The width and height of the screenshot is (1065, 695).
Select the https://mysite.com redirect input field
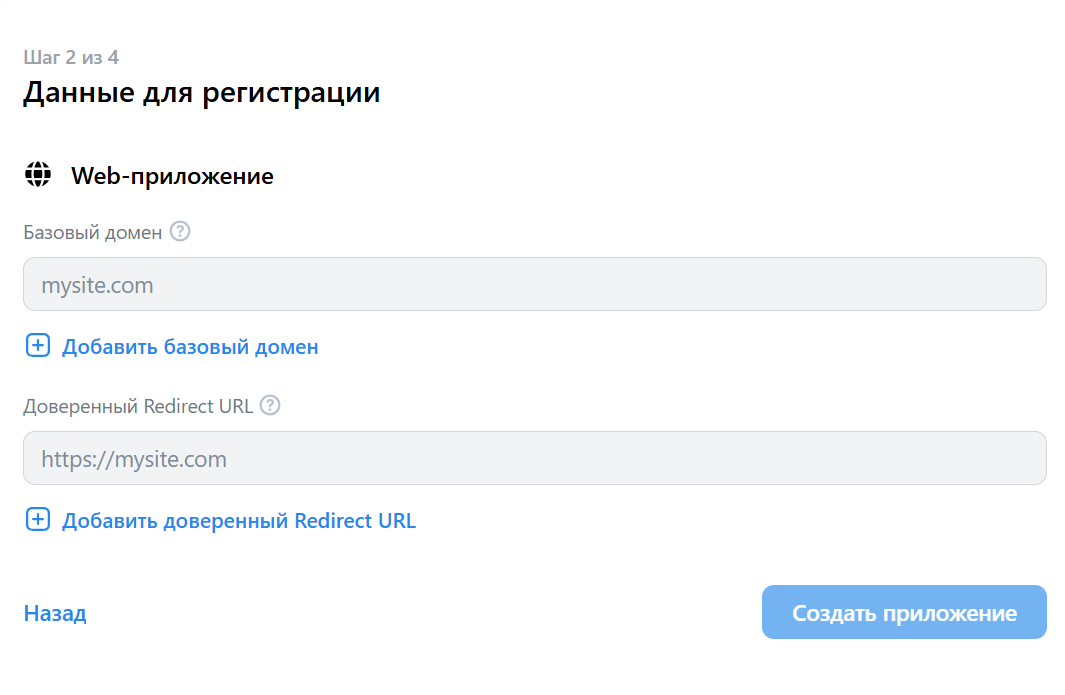click(x=532, y=458)
